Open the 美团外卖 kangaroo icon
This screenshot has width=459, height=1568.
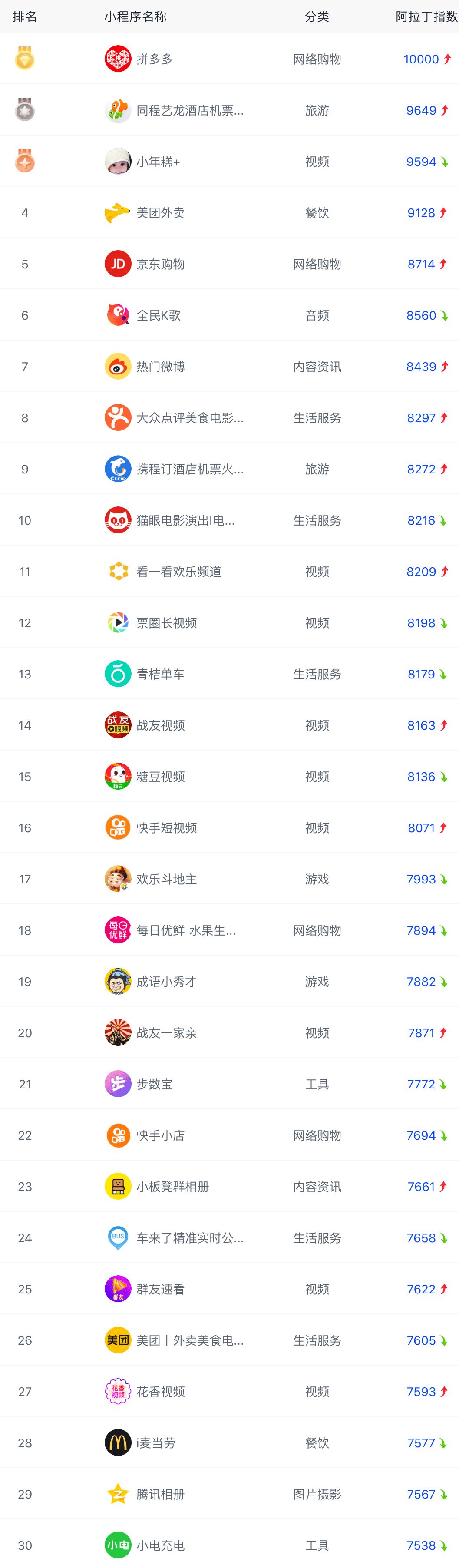tap(118, 213)
